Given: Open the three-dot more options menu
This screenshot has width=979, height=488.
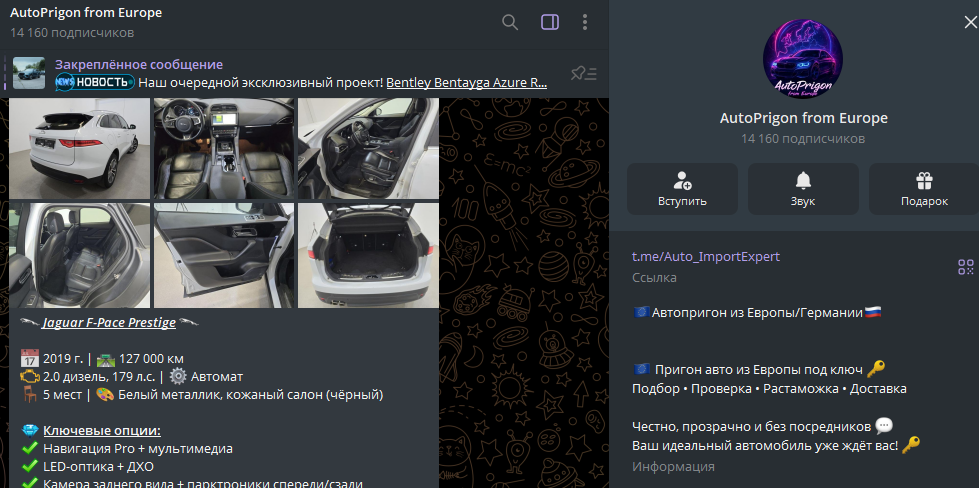Looking at the screenshot, I should [x=584, y=22].
